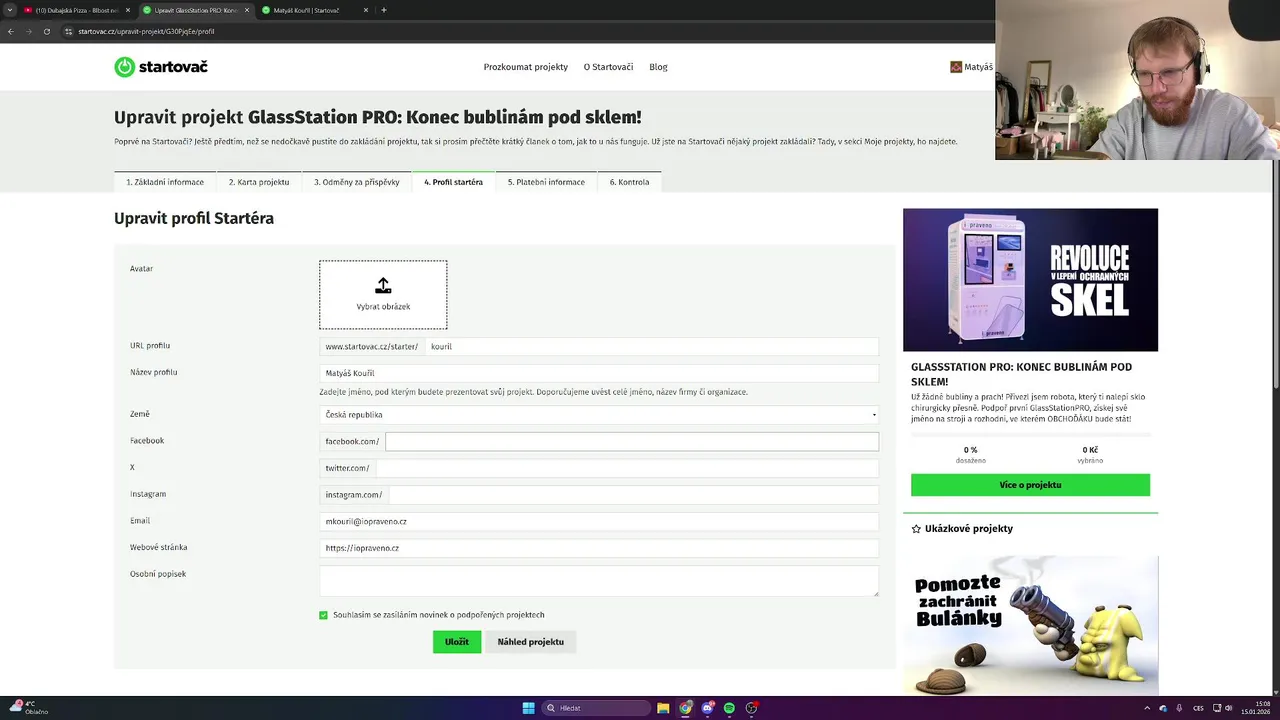1280x720 pixels.
Task: Click the browser back arrow
Action: coord(11,31)
